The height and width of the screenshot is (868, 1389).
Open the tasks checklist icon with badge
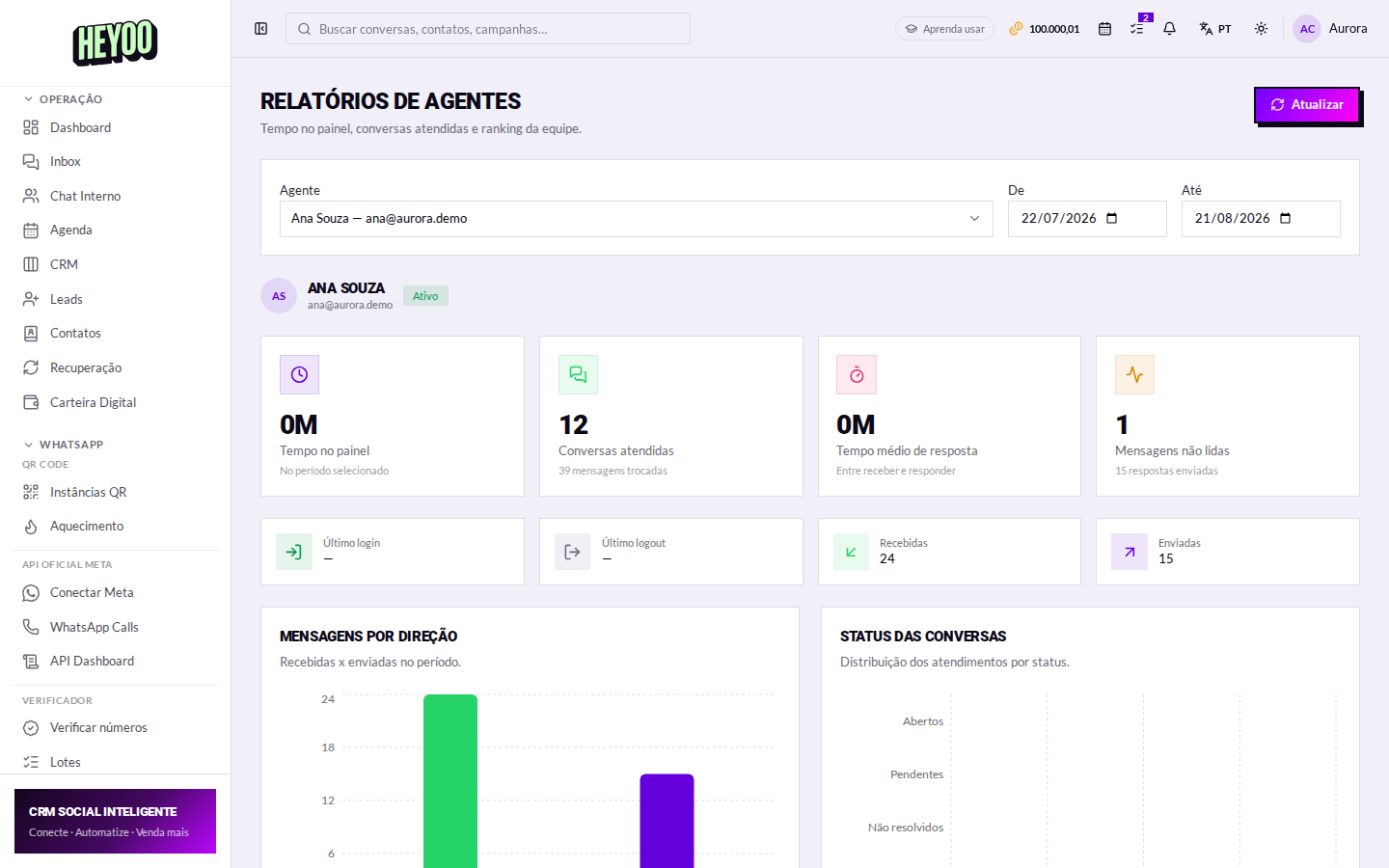(x=1138, y=27)
